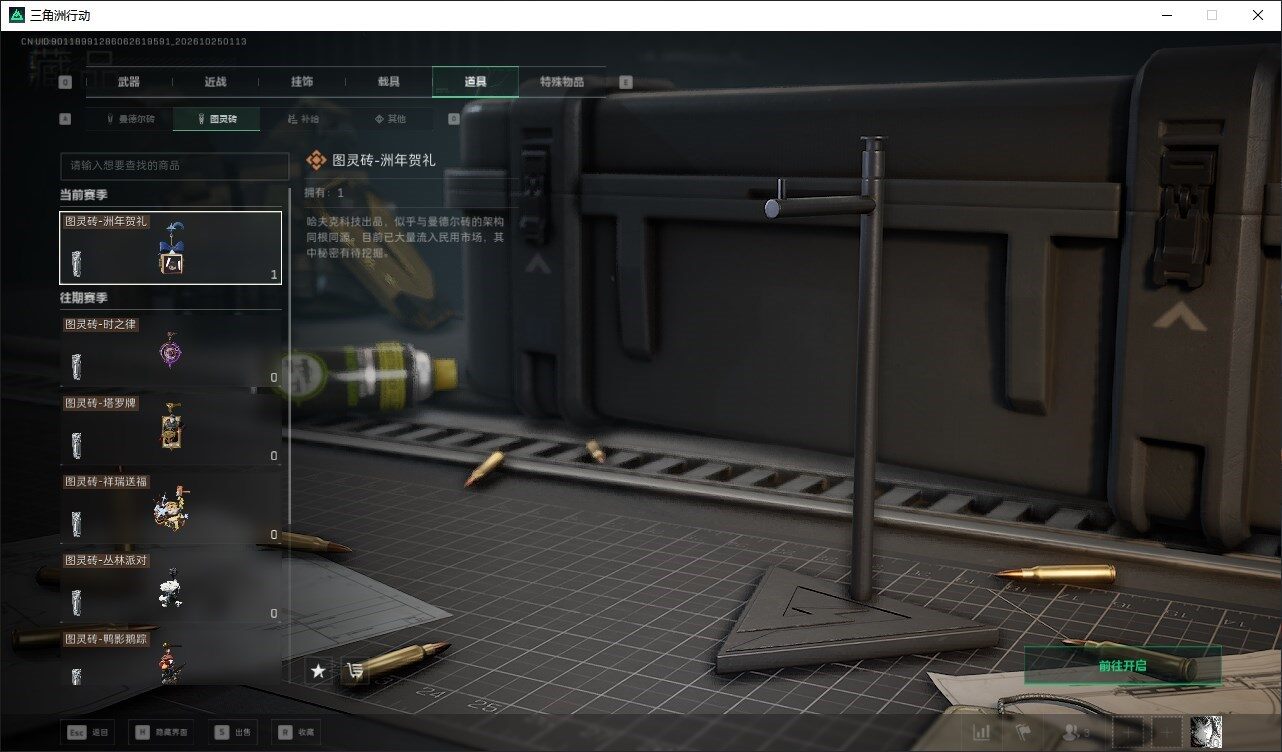Screen dimensions: 1282x752
Task: Select the 道具 items tab
Action: pos(475,82)
